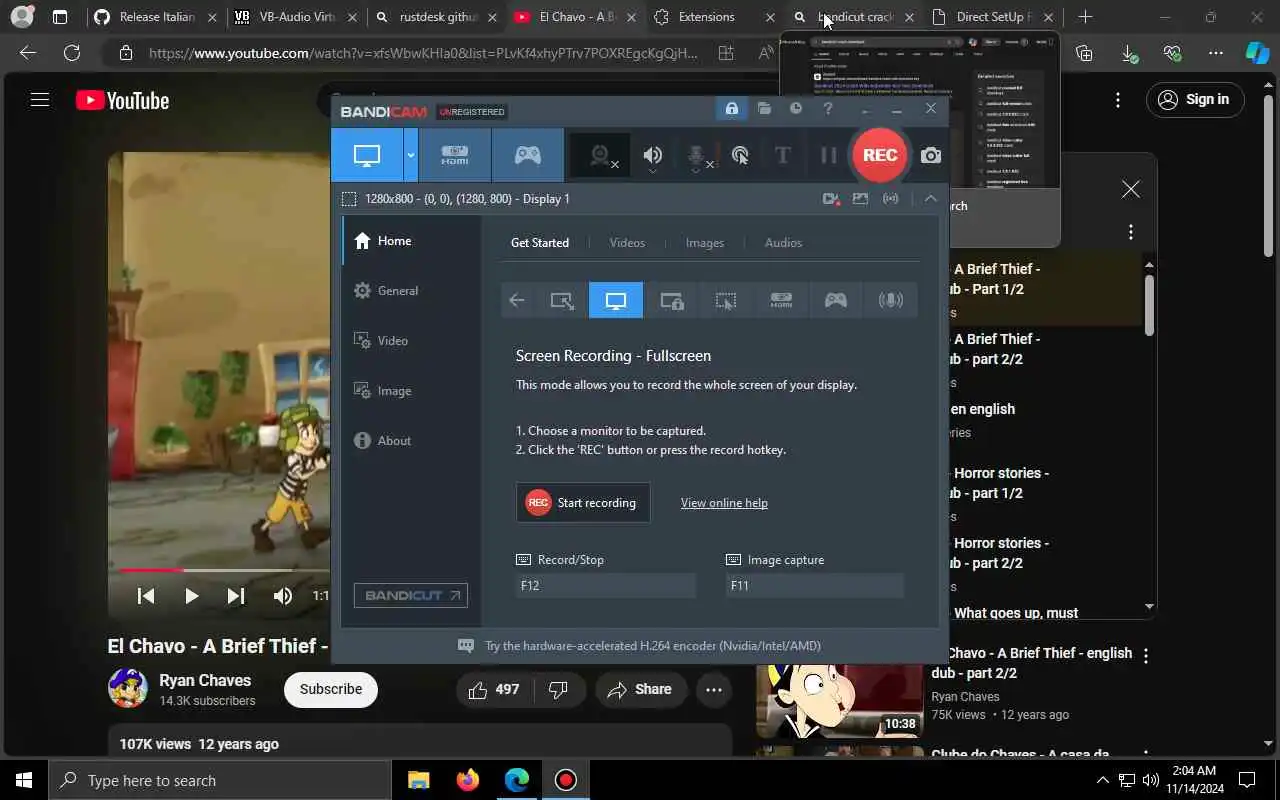
Task: Click the lock icon in Bandicam title bar
Action: click(x=732, y=109)
